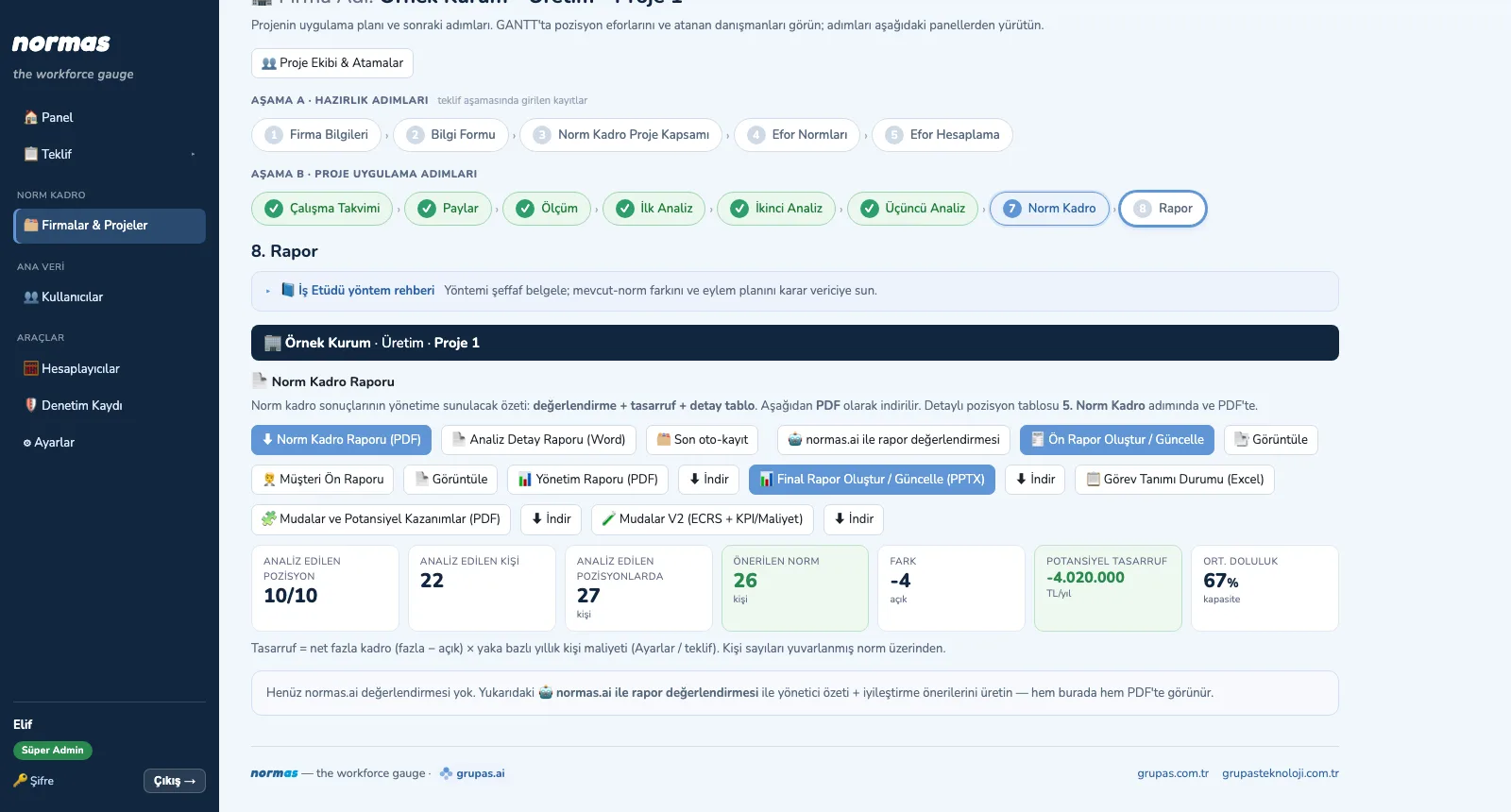This screenshot has height=812, width=1511.
Task: Go to Kullanıcılar page
Action: pos(110,296)
